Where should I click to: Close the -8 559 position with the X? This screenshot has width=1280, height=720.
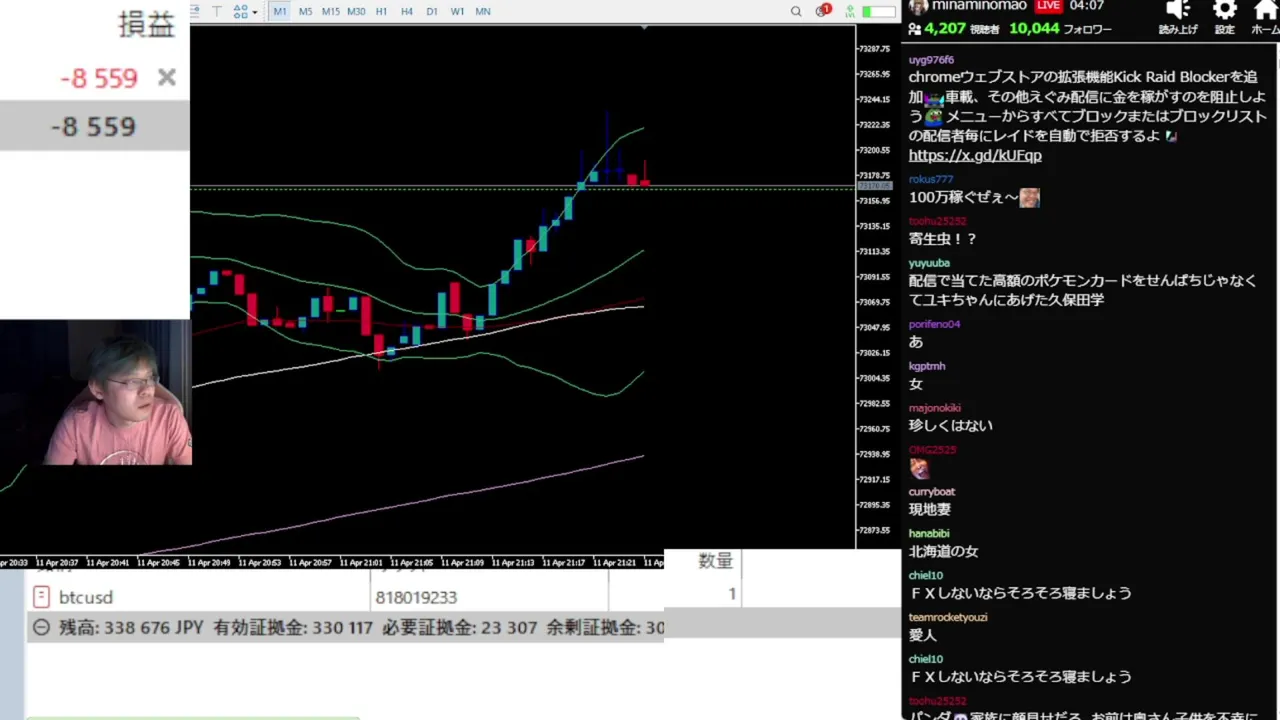(x=167, y=77)
